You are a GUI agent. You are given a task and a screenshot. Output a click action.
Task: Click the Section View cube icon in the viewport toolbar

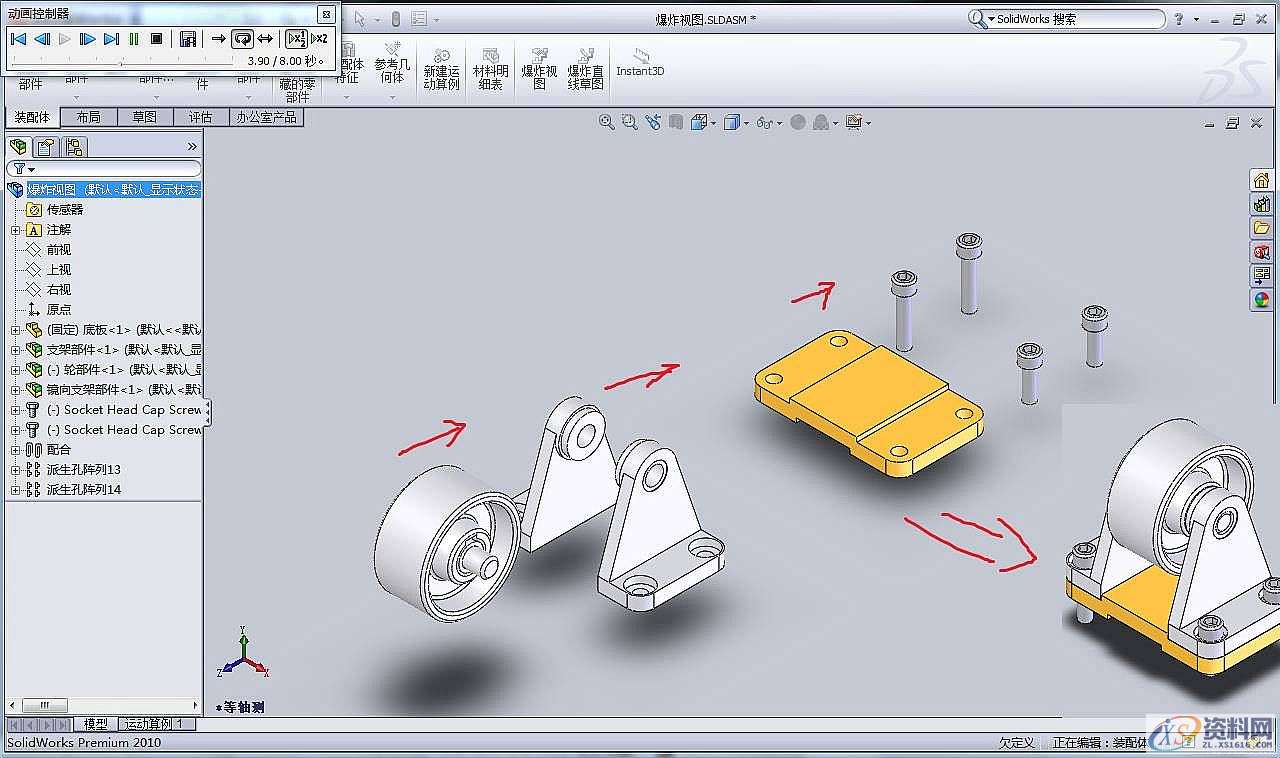[676, 121]
